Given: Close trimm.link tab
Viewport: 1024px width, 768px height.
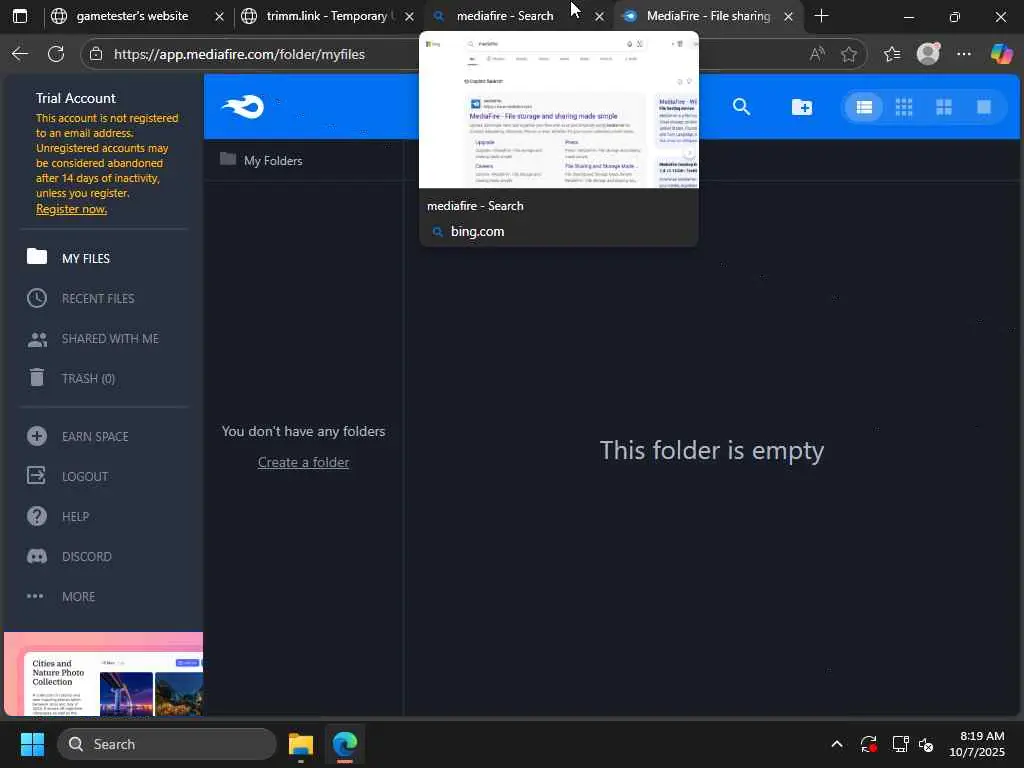Looking at the screenshot, I should click(409, 16).
